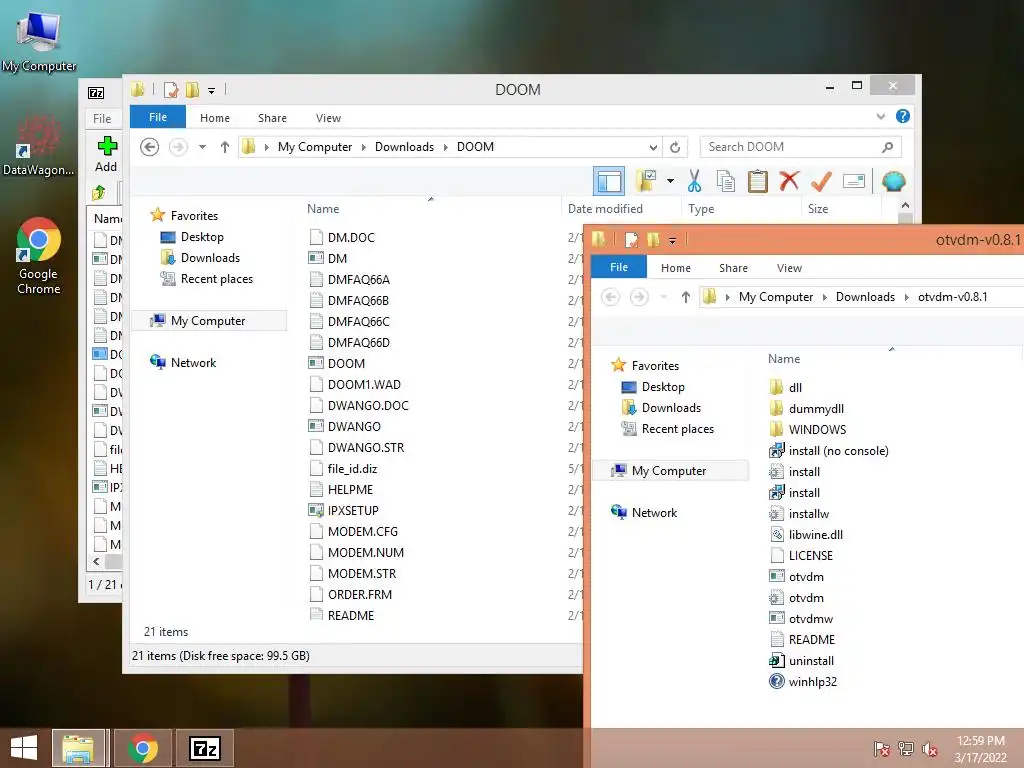Image resolution: width=1024 pixels, height=768 pixels.
Task: Select the DWANGO.STR file
Action: tap(366, 448)
